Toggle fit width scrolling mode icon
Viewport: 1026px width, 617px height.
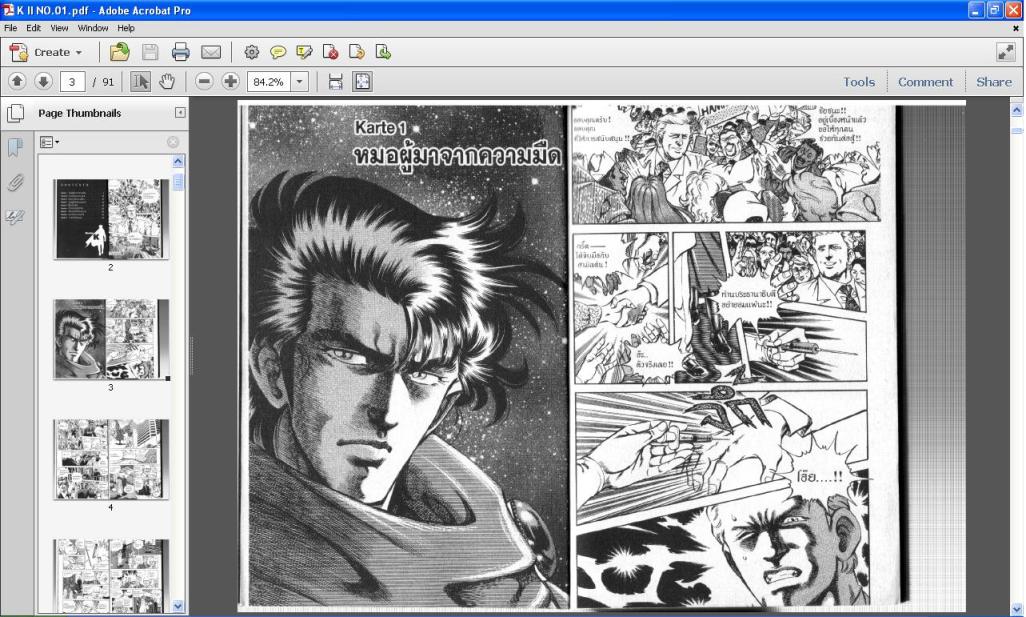[x=336, y=82]
